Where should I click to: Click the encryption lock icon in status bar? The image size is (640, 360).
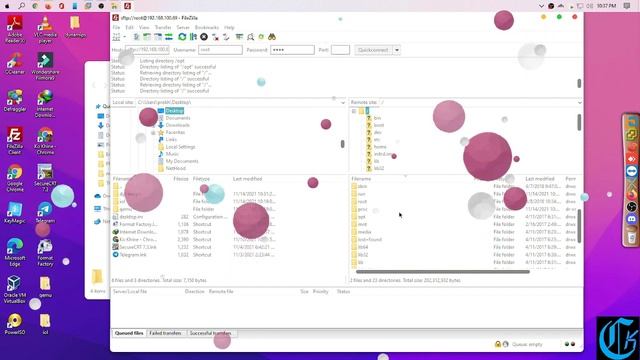[498, 344]
